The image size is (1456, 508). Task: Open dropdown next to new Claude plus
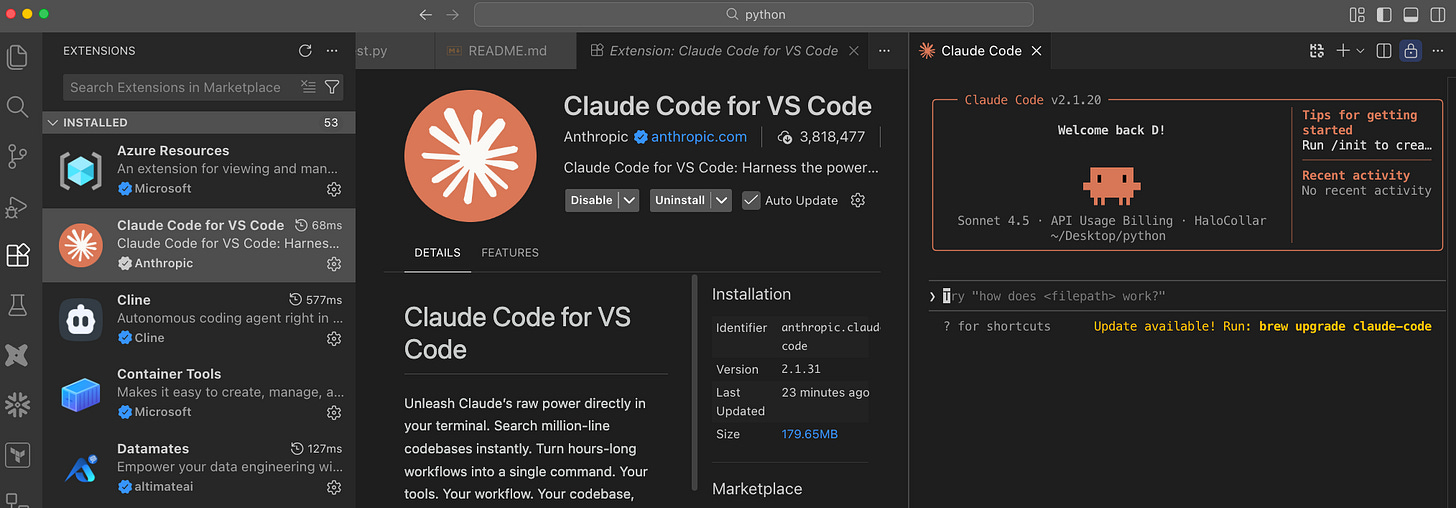coord(1361,50)
